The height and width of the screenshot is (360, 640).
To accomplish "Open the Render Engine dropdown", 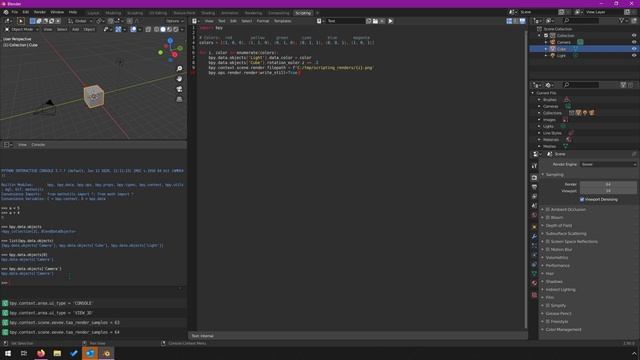I will [x=608, y=164].
